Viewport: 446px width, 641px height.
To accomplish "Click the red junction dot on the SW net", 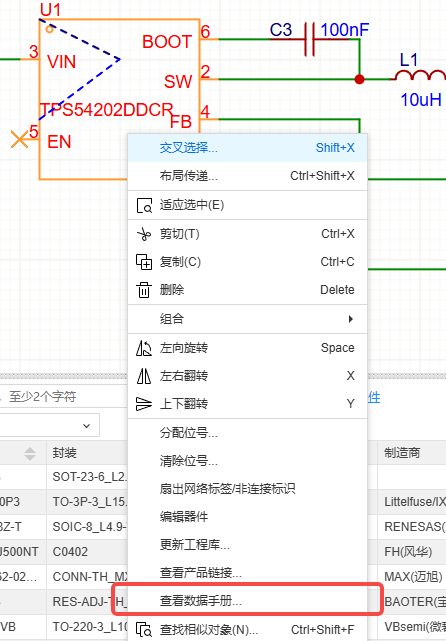I will pyautogui.click(x=359, y=79).
